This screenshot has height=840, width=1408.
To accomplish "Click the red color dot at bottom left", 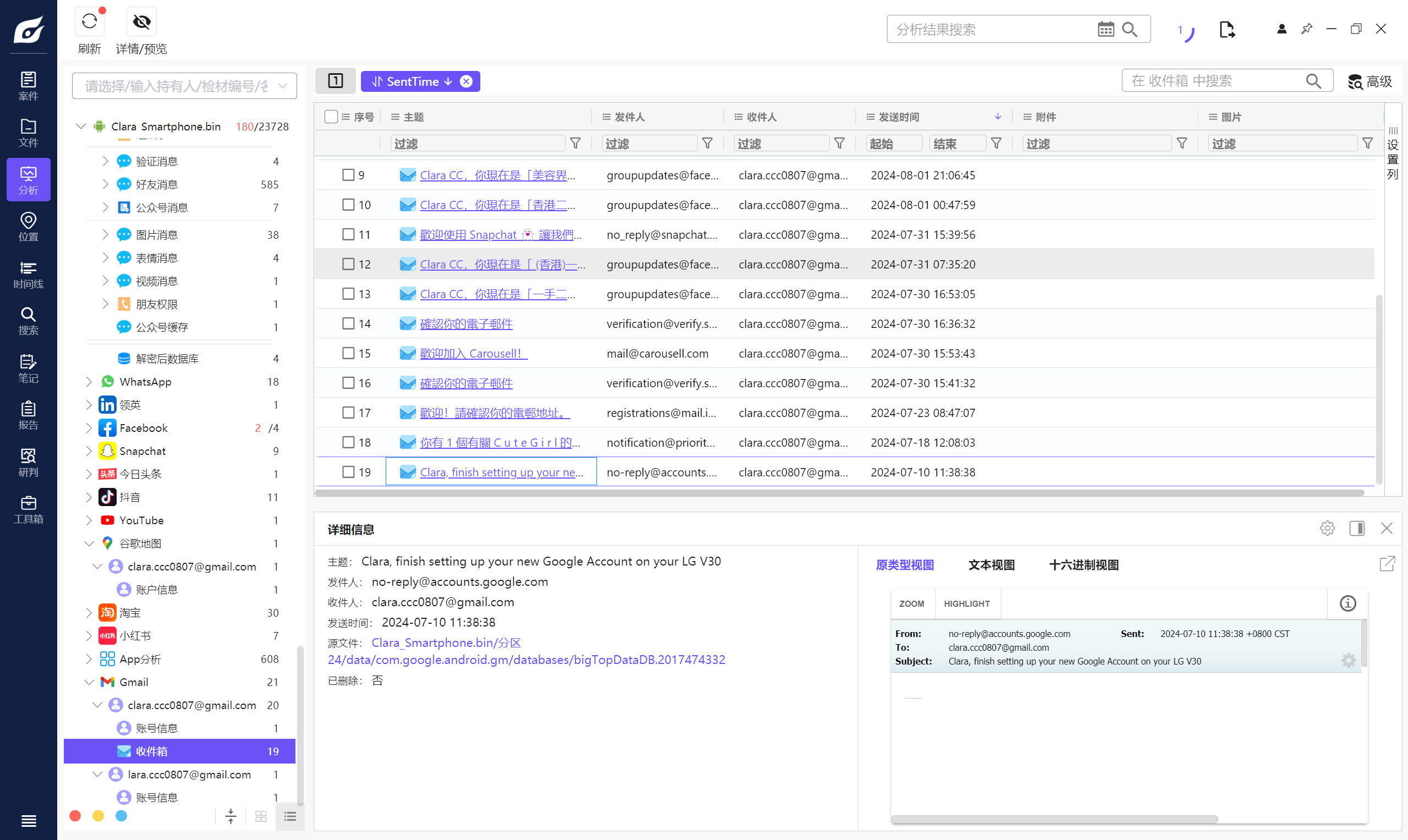I will click(x=75, y=816).
